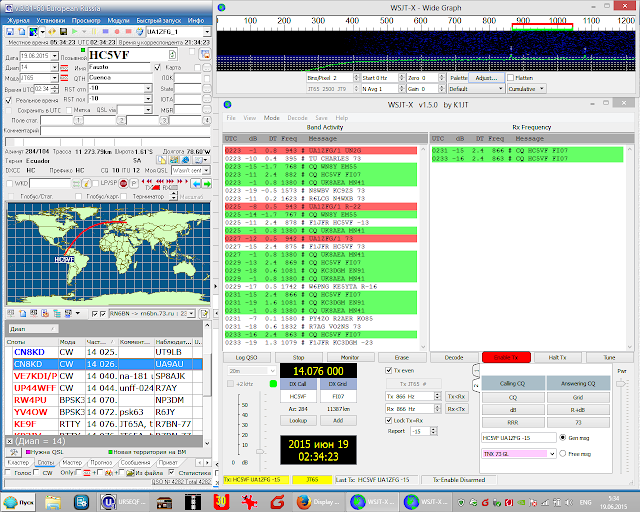Open the file explorer folder on taskbar
Viewport: 640px width, 512px height.
click(53, 502)
